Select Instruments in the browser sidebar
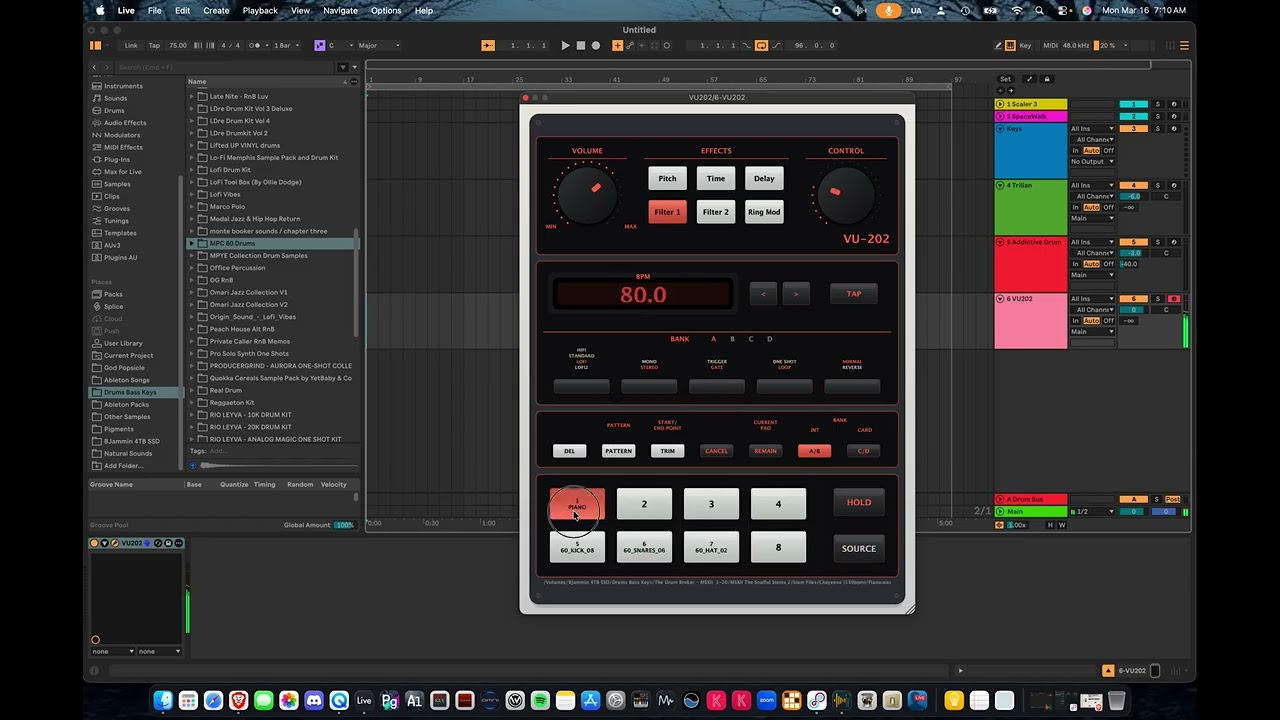The height and width of the screenshot is (720, 1280). (x=123, y=86)
